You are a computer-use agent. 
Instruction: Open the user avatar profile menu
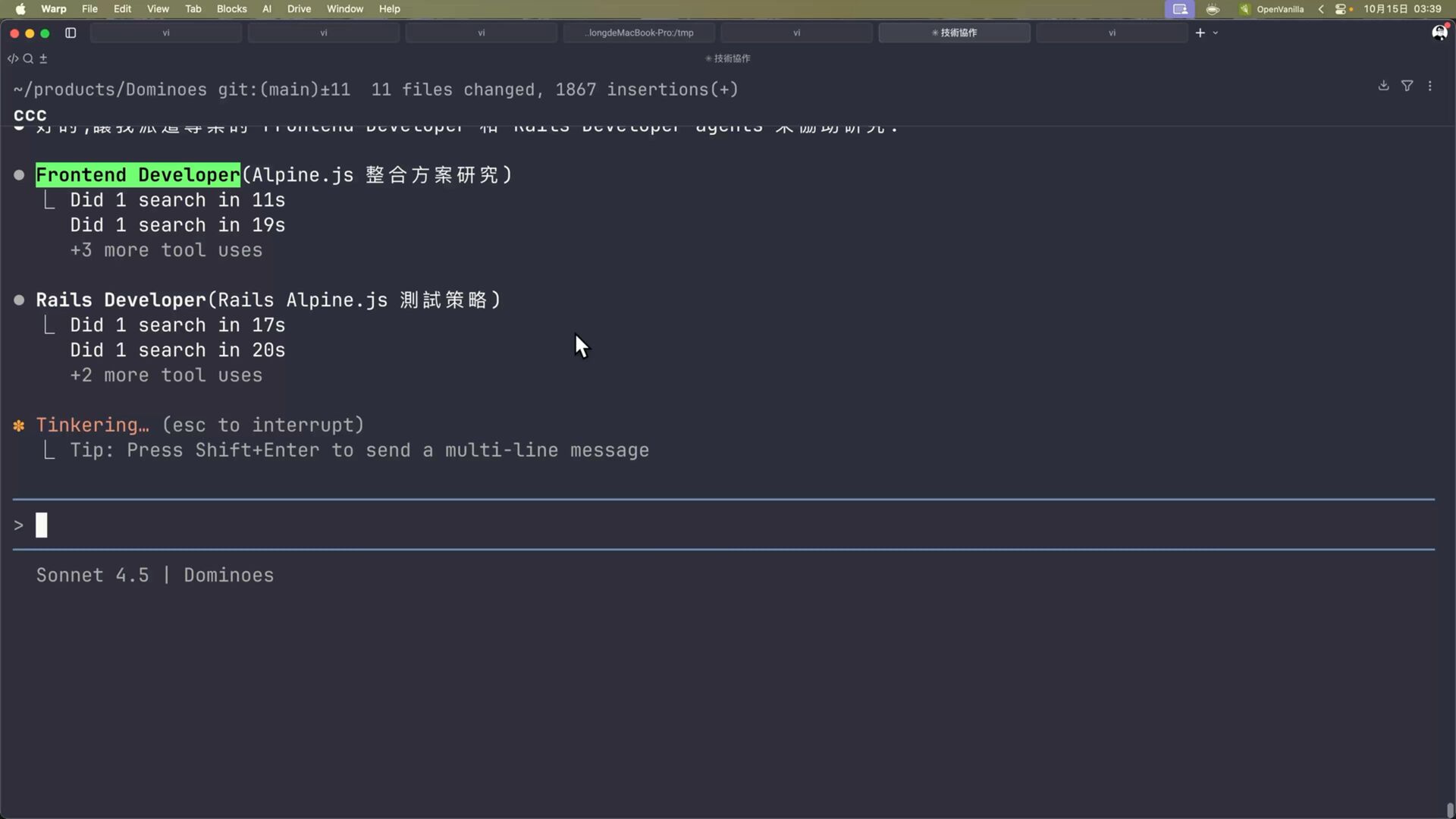1439,33
